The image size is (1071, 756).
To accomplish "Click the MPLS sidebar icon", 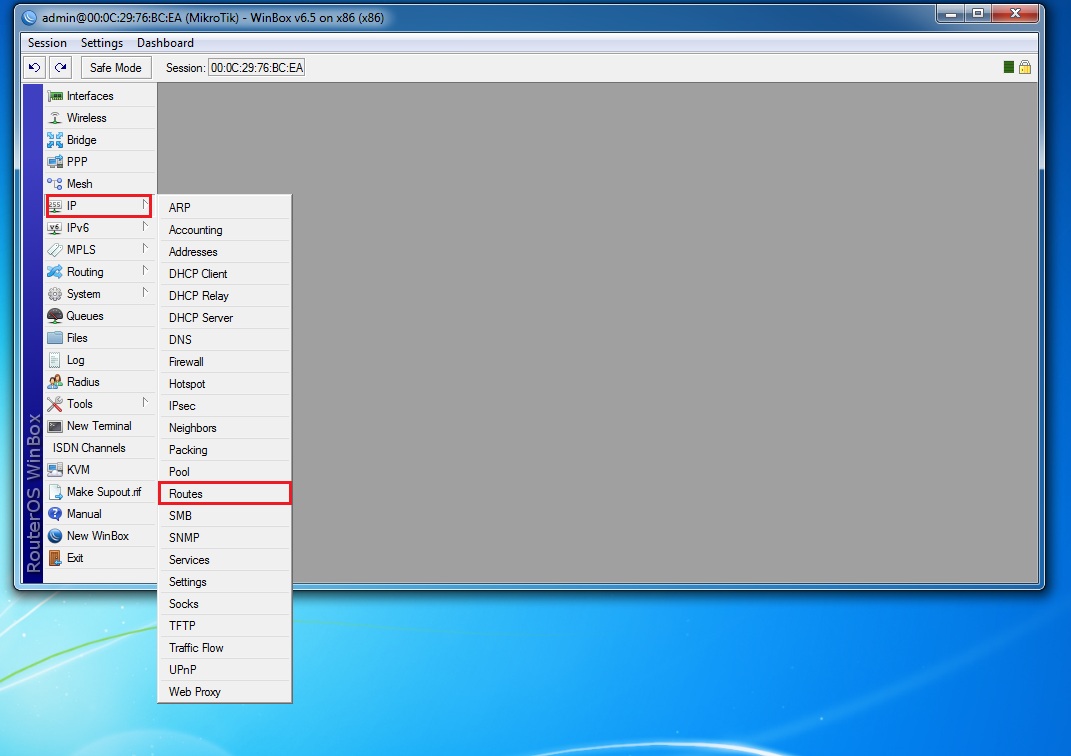I will point(55,250).
